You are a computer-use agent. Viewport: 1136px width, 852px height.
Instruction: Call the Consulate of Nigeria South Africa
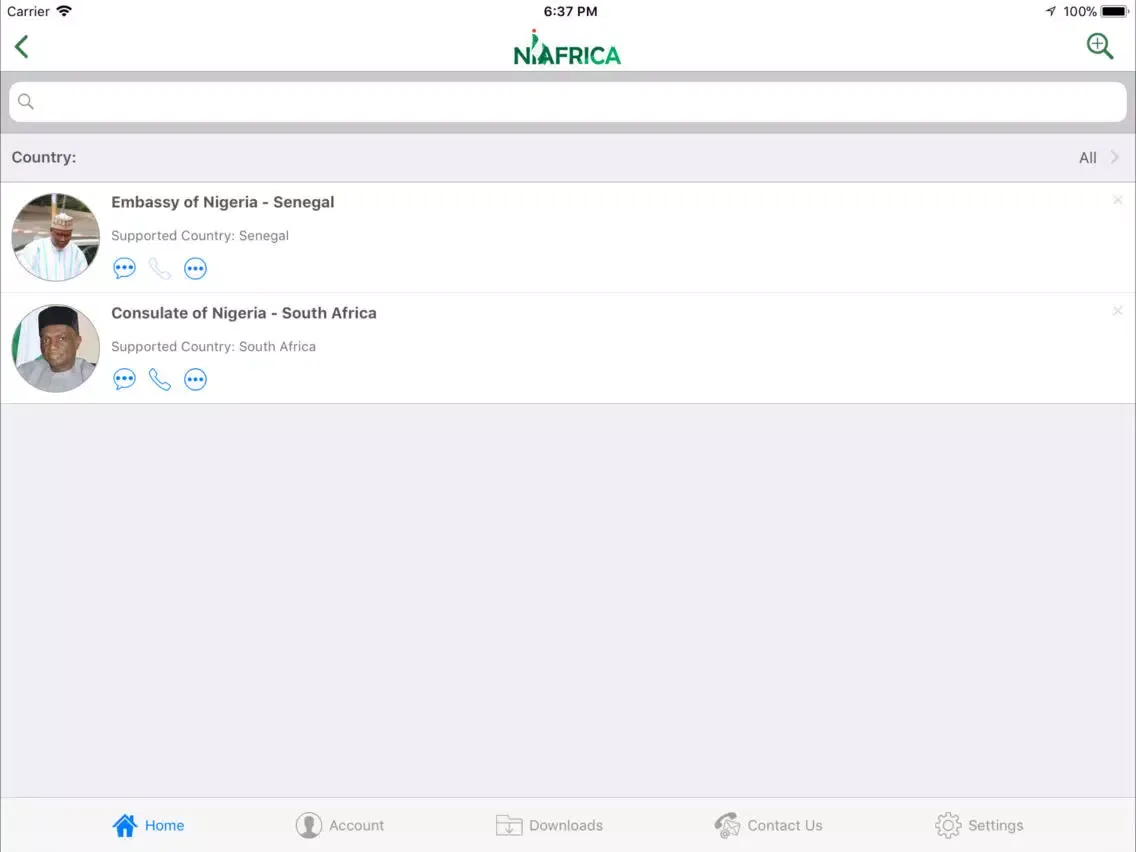(159, 379)
